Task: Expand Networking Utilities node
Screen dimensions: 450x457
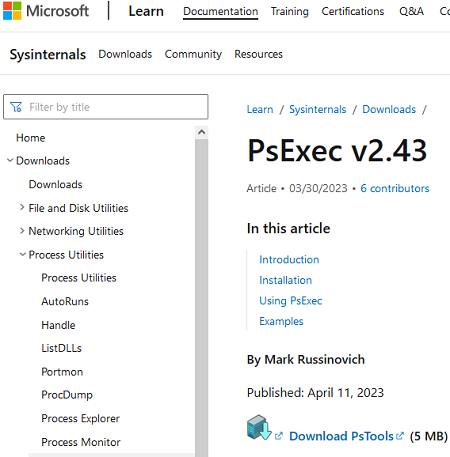Action: [x=22, y=231]
